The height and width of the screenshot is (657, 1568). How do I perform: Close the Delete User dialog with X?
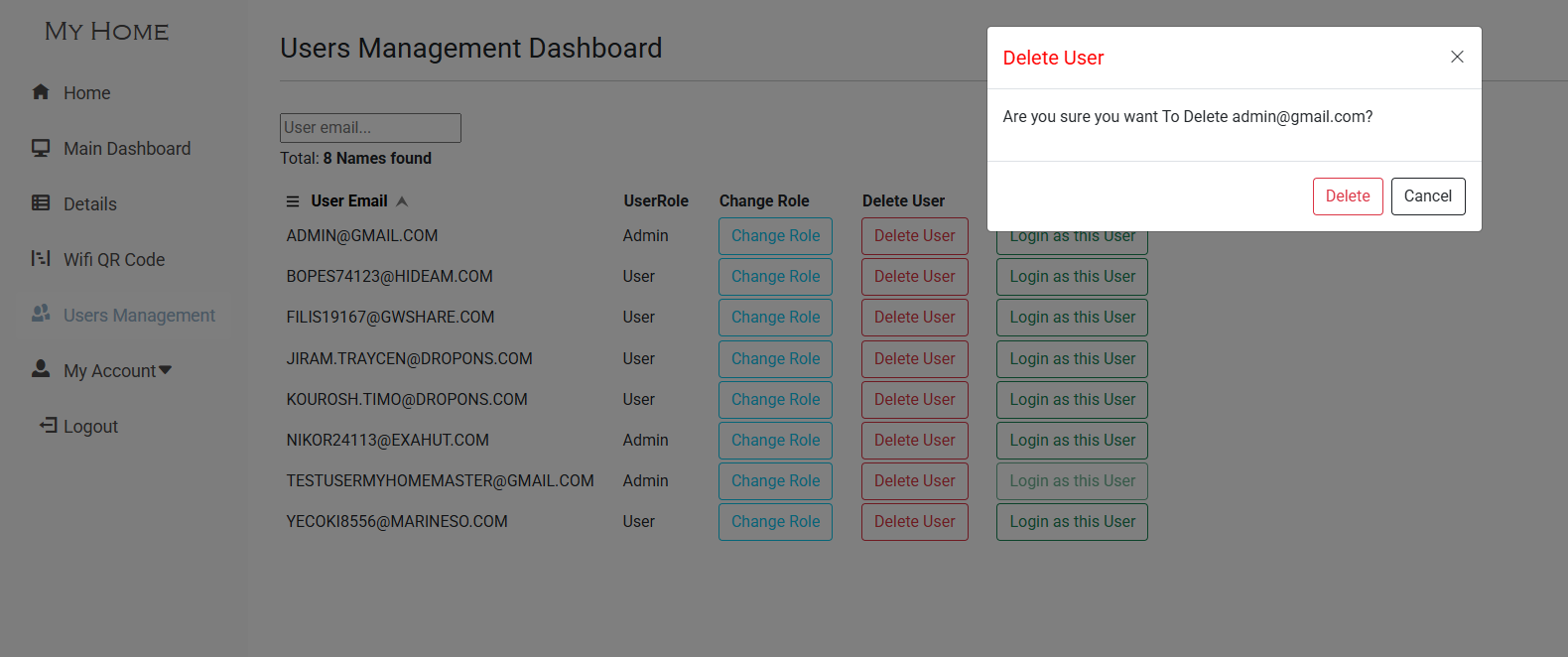coord(1457,57)
